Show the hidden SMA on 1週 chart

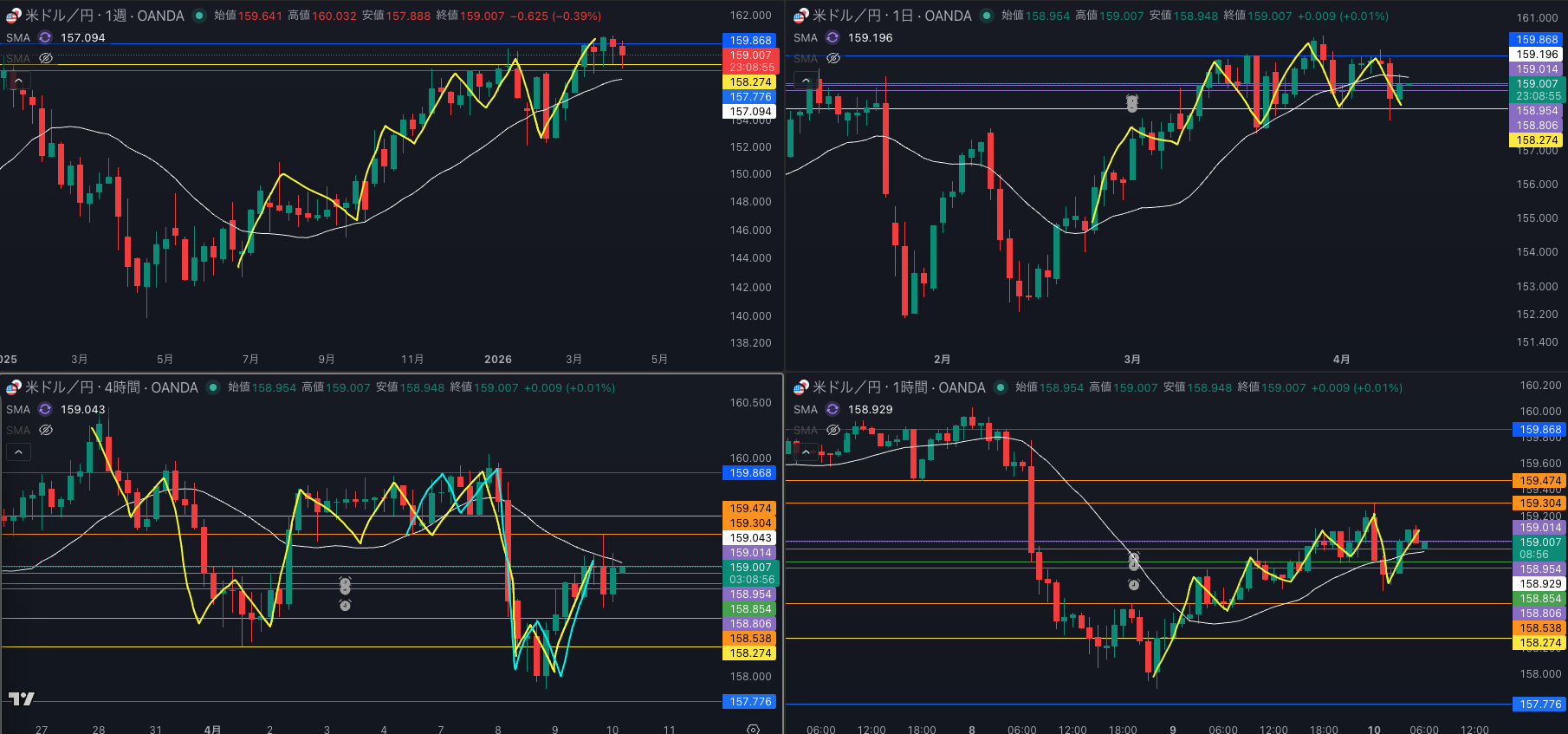pyautogui.click(x=46, y=58)
